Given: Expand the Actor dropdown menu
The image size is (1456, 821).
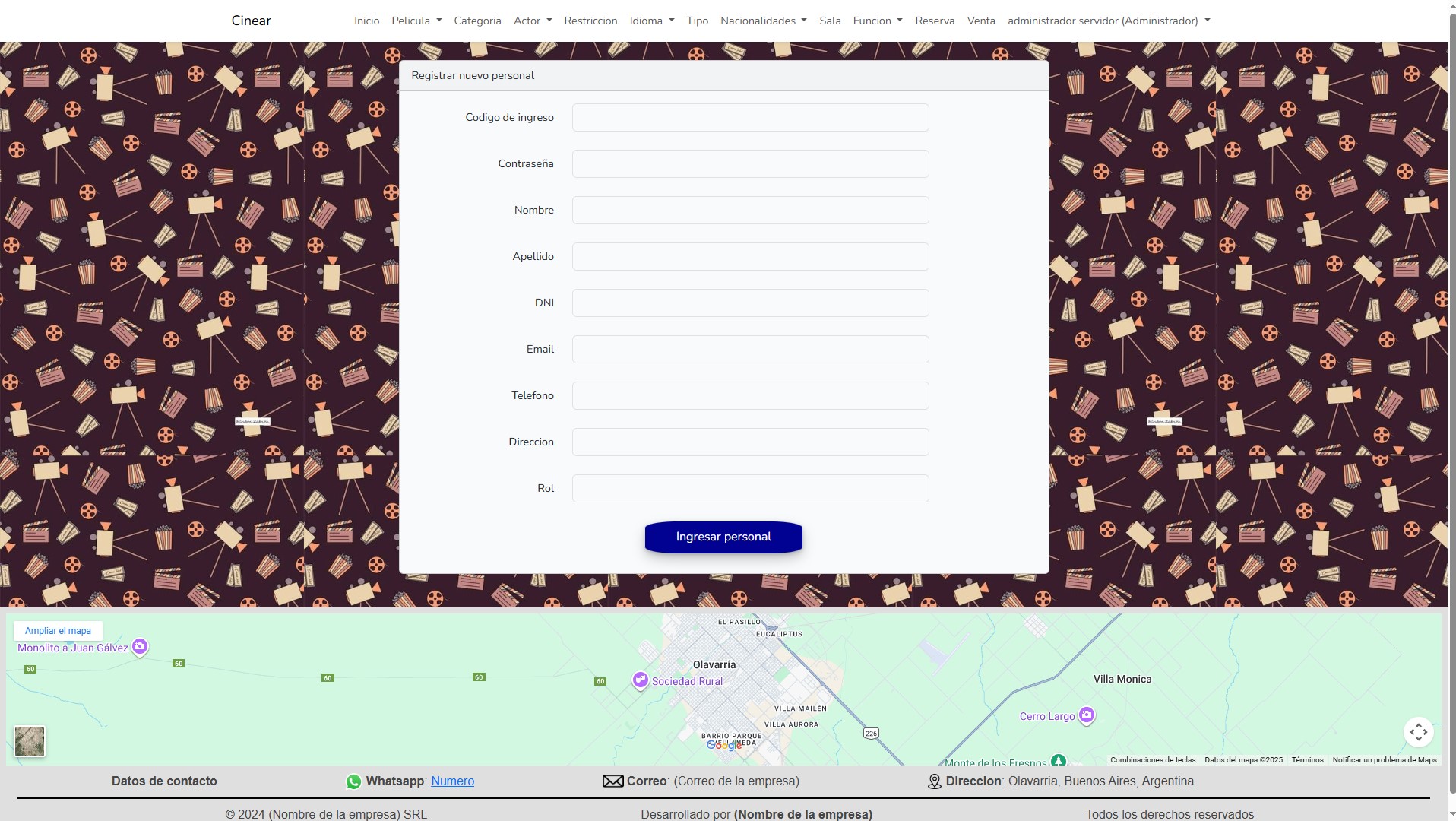Looking at the screenshot, I should click(x=532, y=21).
